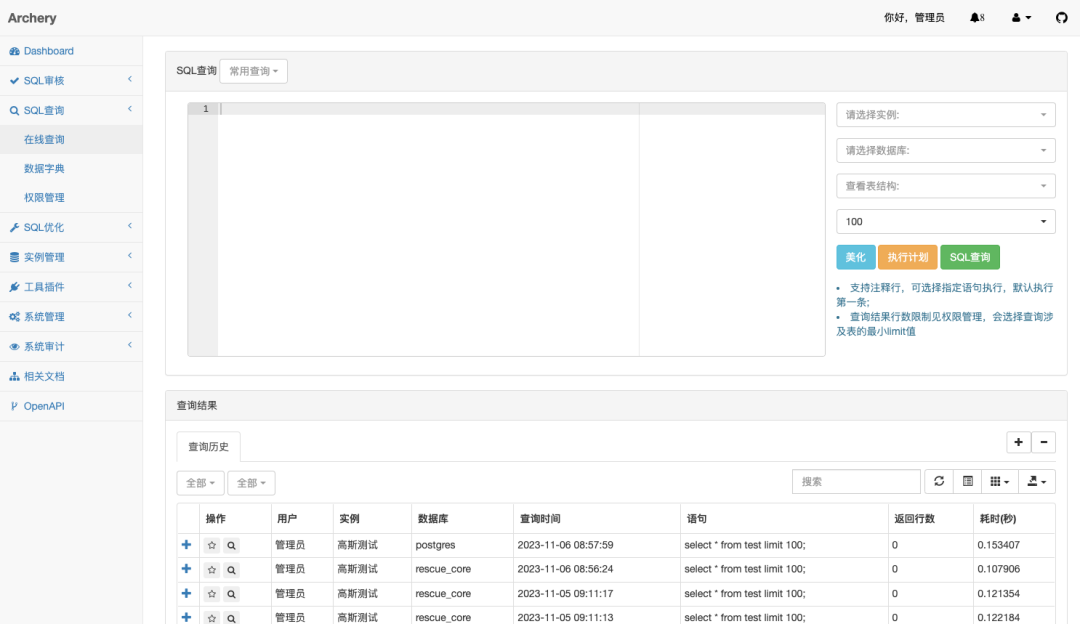The height and width of the screenshot is (624, 1080).
Task: Open the 查看表结构 dropdown
Action: pos(946,186)
